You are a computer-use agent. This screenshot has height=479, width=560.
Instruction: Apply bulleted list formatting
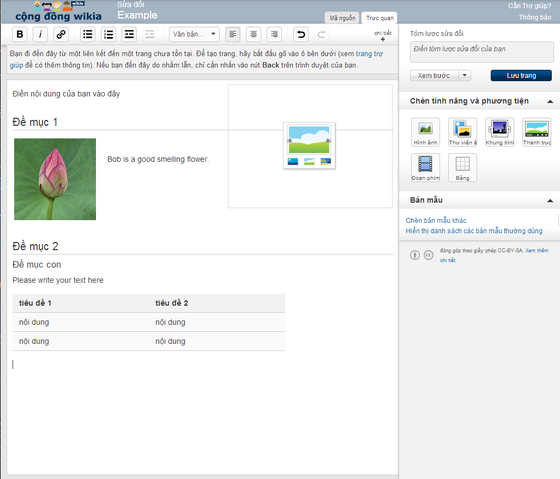coord(88,34)
